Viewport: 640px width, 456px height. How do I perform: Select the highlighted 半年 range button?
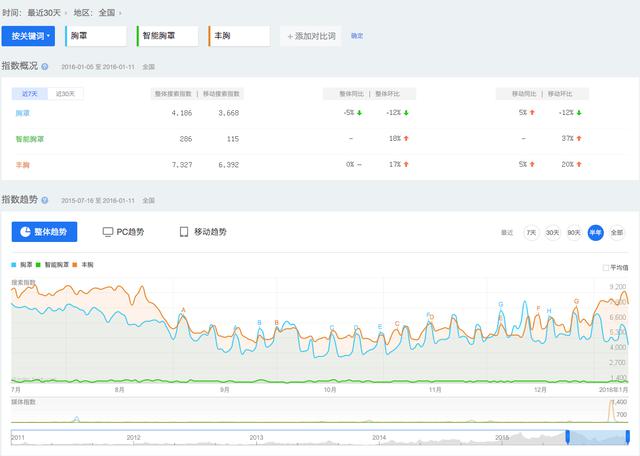click(x=596, y=233)
